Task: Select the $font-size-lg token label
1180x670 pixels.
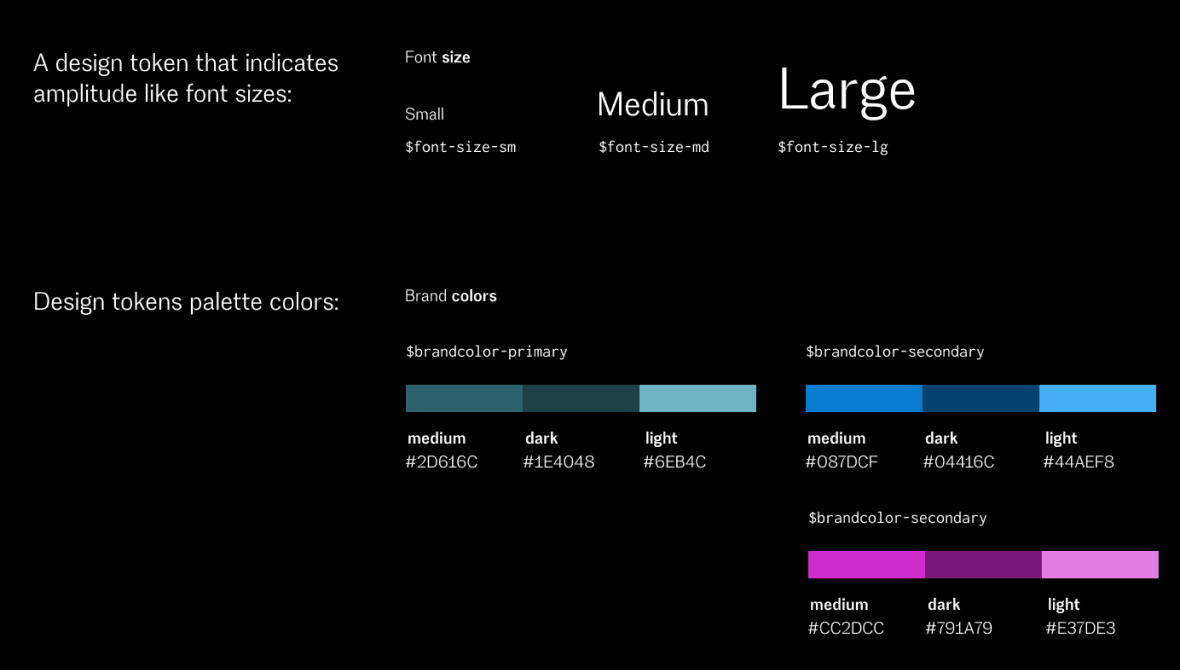Action: [x=833, y=147]
